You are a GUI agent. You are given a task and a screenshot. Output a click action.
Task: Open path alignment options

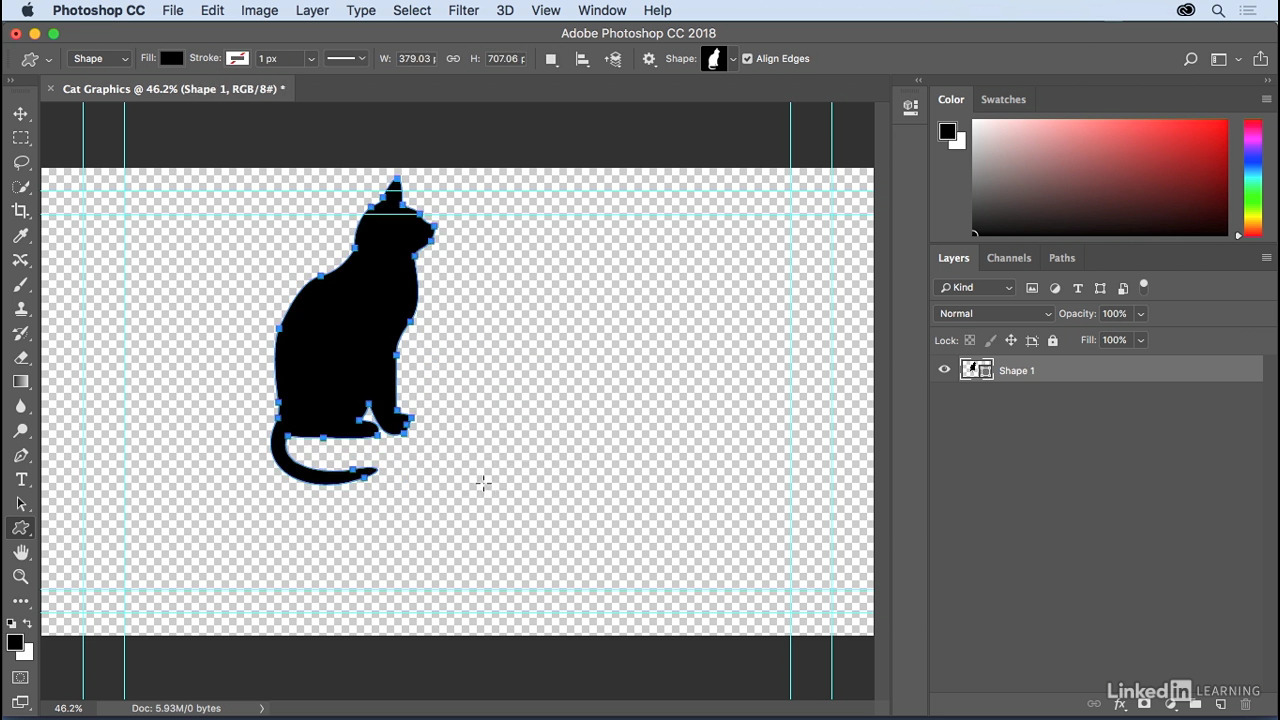coord(582,59)
